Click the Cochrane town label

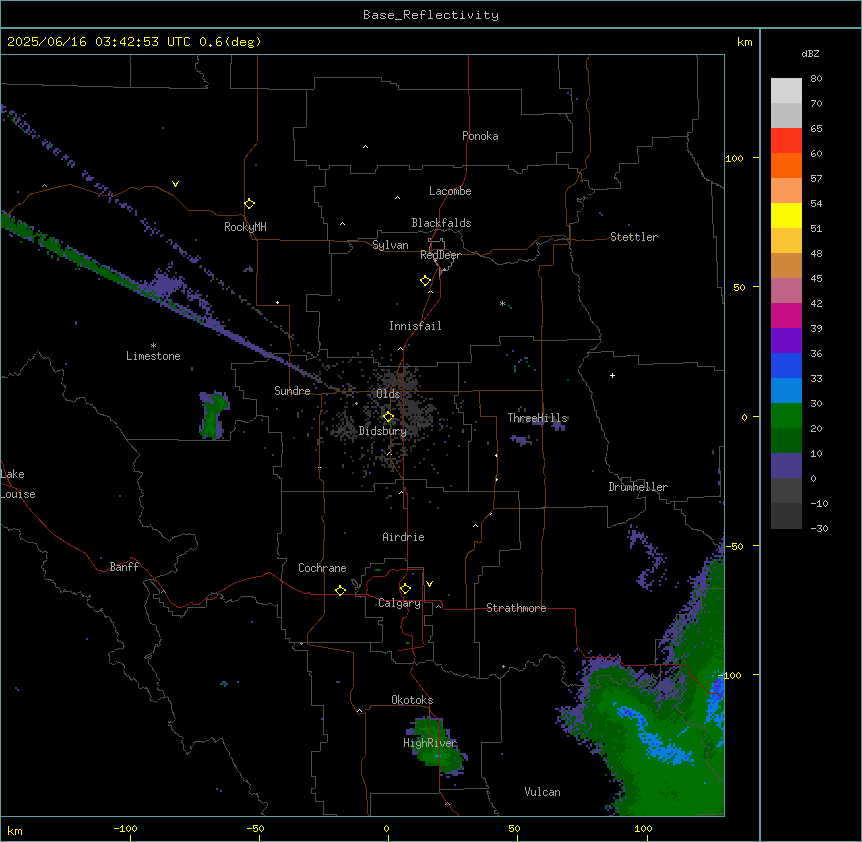[x=322, y=568]
